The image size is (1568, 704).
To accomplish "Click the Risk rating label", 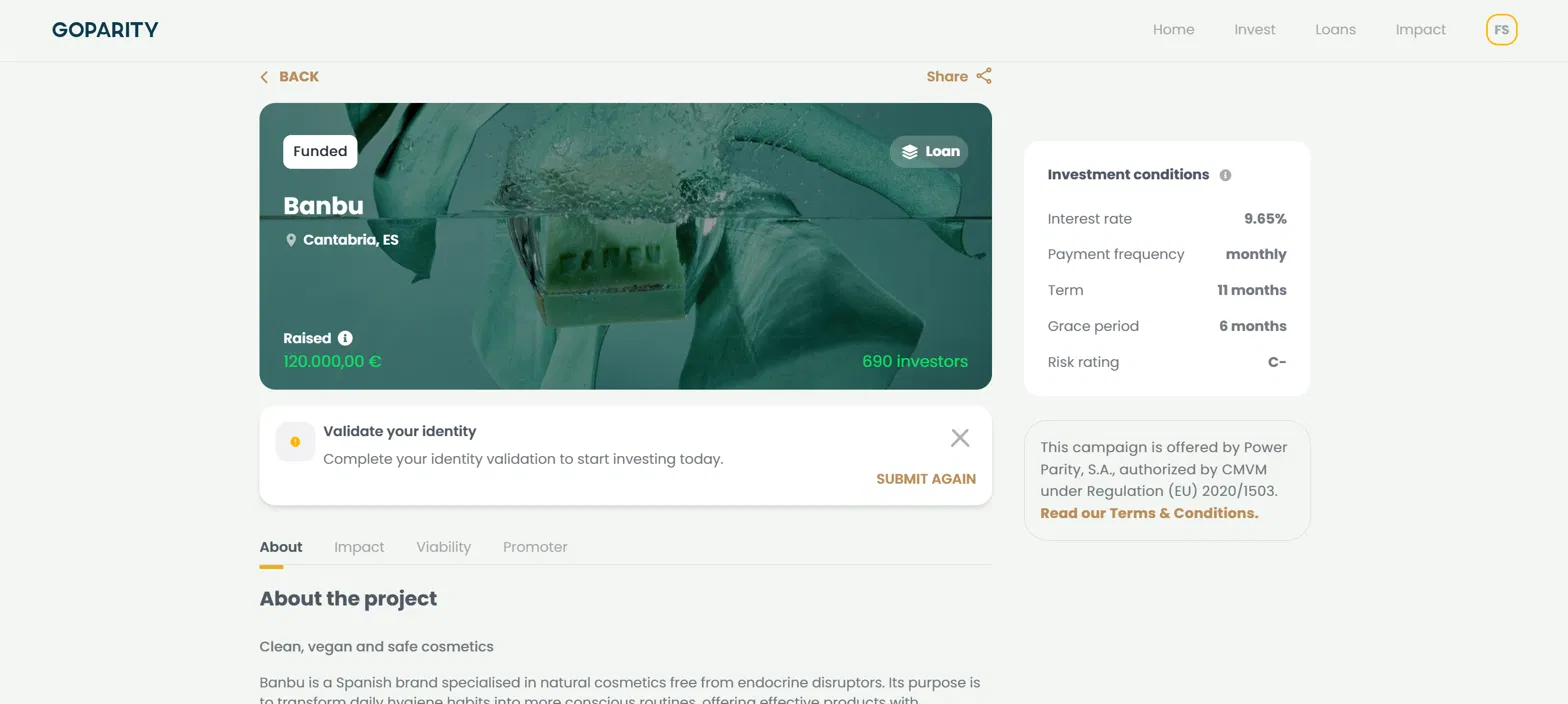I will click(x=1083, y=363).
